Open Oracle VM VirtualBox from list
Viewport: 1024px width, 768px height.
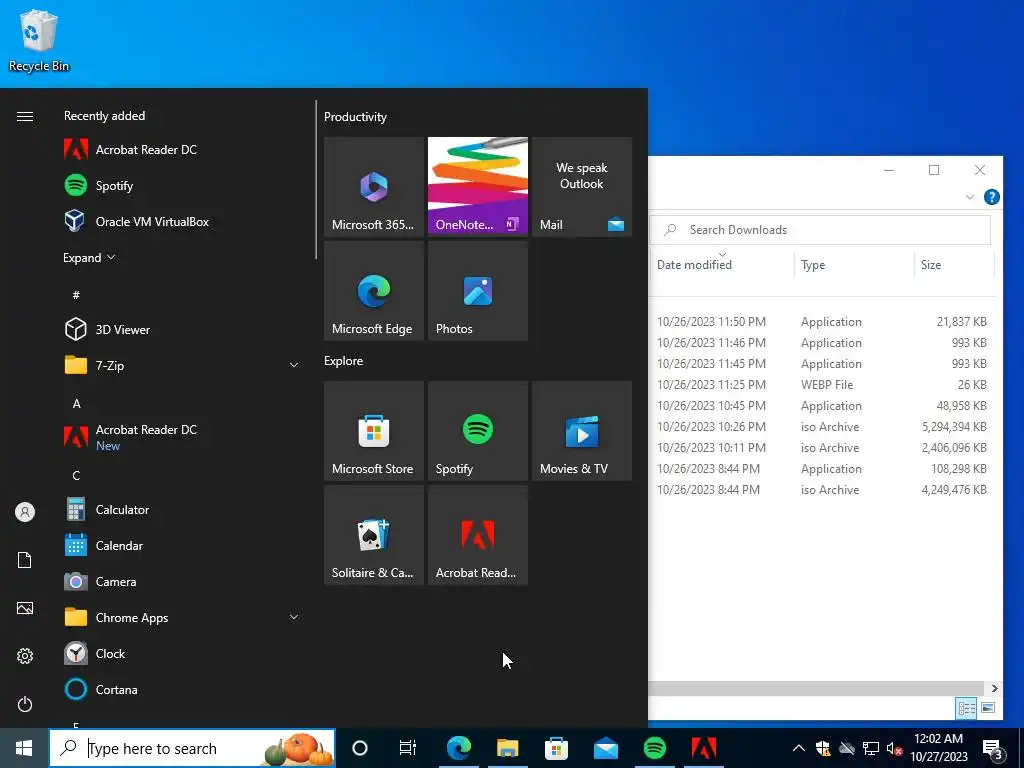pos(180,221)
